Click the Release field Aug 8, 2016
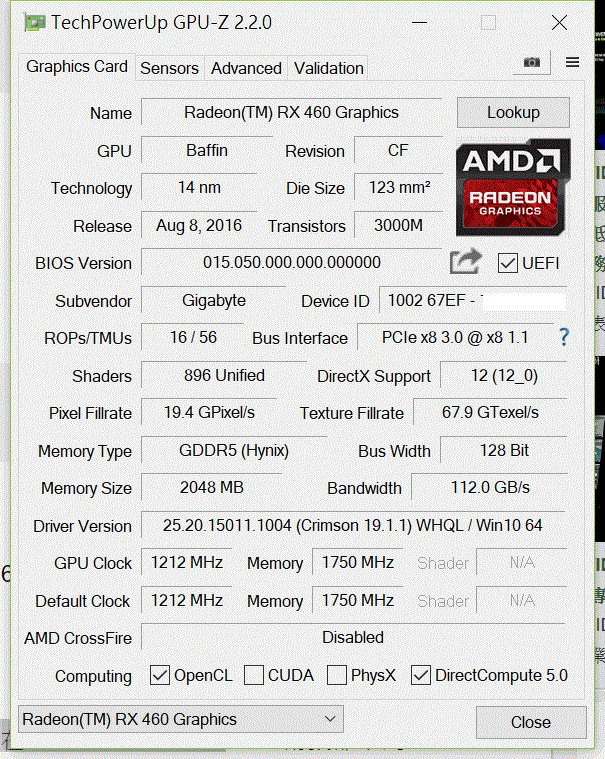The height and width of the screenshot is (759, 605). coord(199,225)
